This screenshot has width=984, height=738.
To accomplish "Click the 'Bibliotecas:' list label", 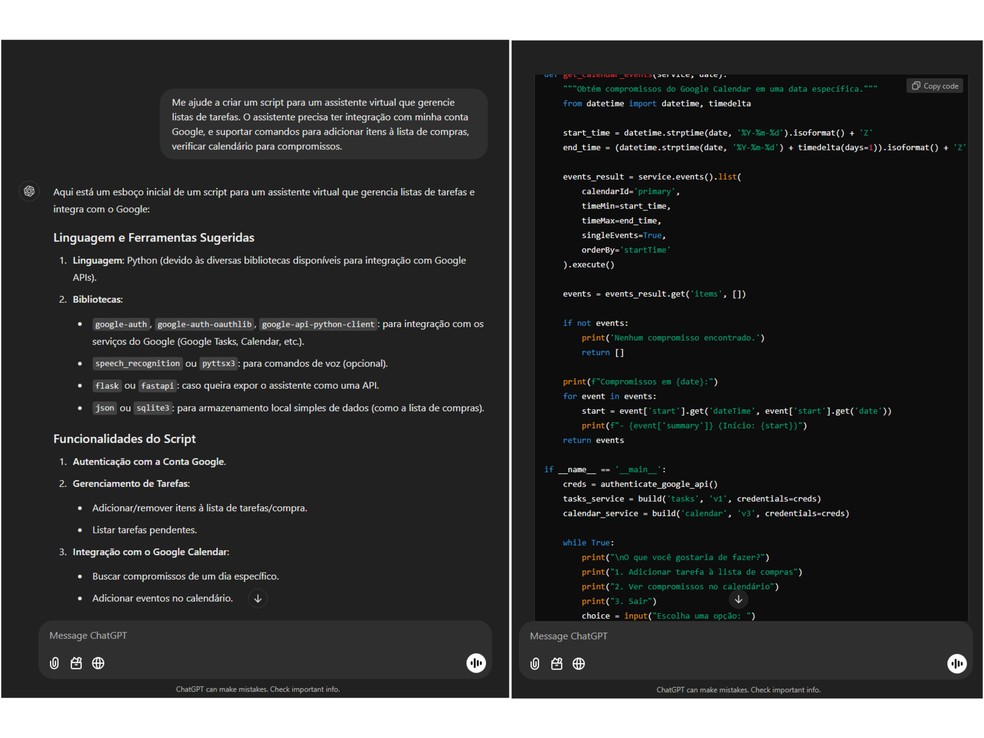I will click(98, 299).
